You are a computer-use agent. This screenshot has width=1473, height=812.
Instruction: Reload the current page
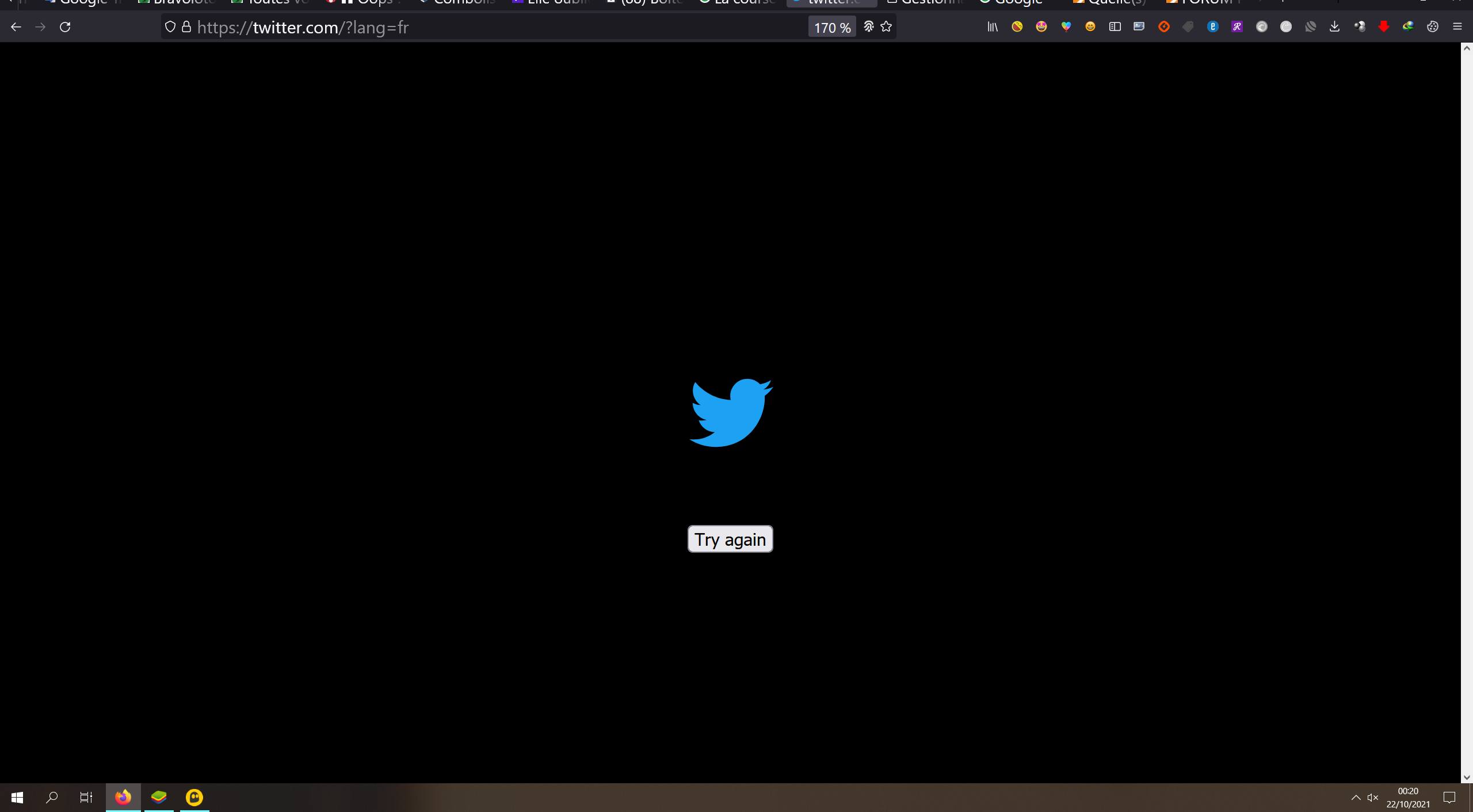(65, 27)
